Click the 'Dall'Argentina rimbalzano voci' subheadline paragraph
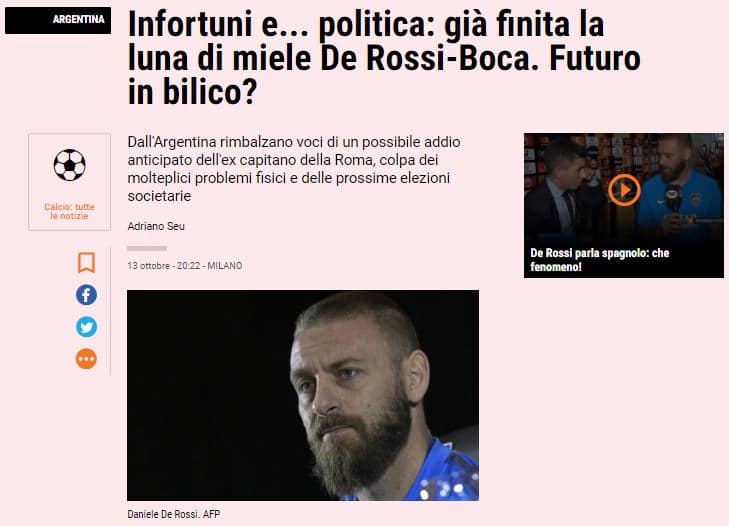This screenshot has width=729, height=526. pos(294,169)
